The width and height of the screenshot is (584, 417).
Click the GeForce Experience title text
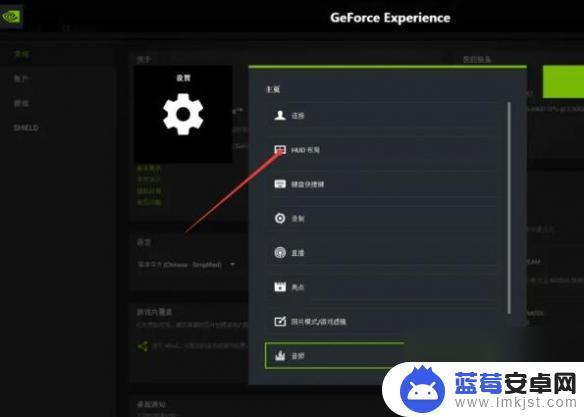tap(390, 18)
